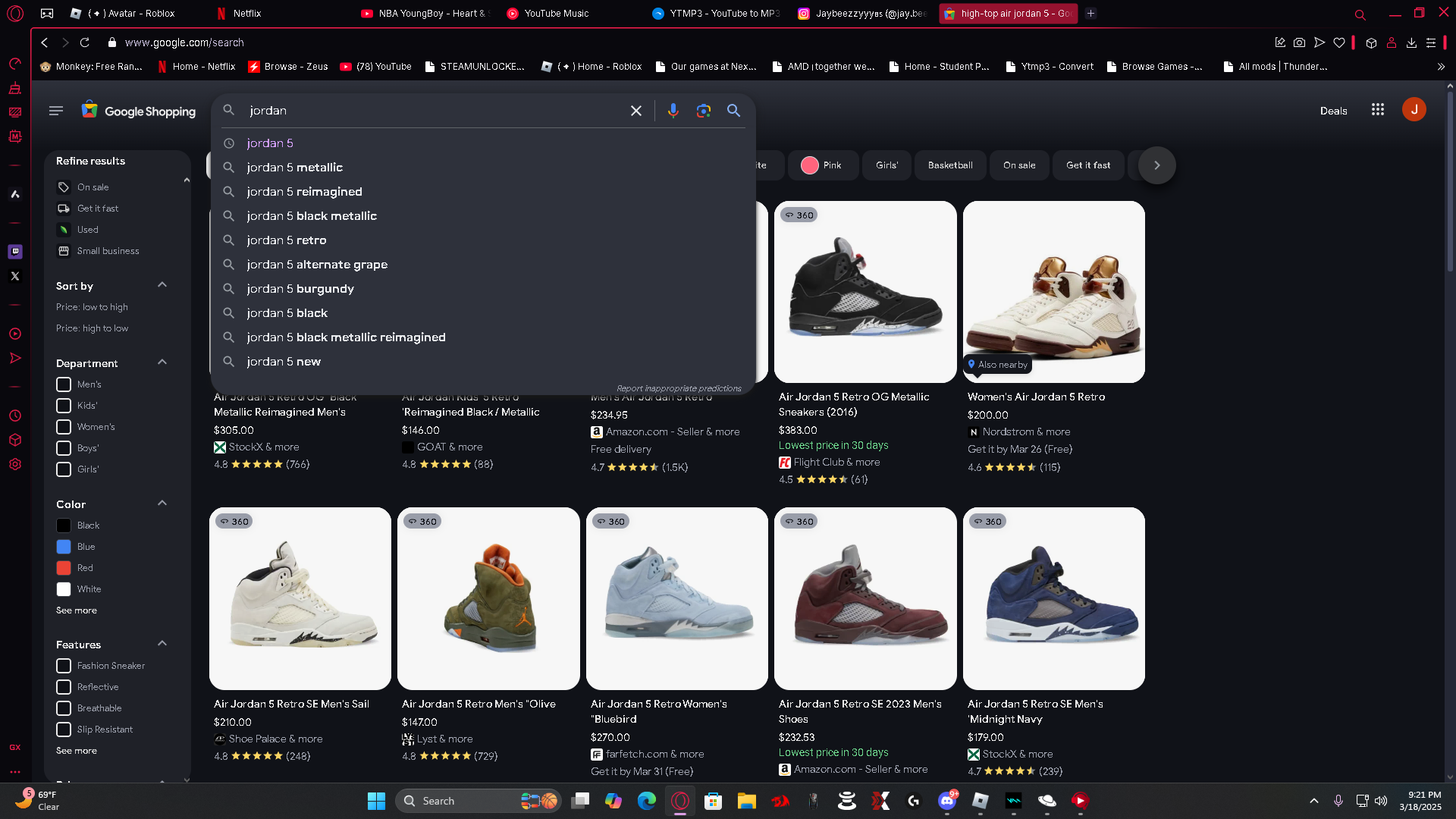The image size is (1456, 819).
Task: Open X (Twitter) in Opera sidebar
Action: (15, 276)
